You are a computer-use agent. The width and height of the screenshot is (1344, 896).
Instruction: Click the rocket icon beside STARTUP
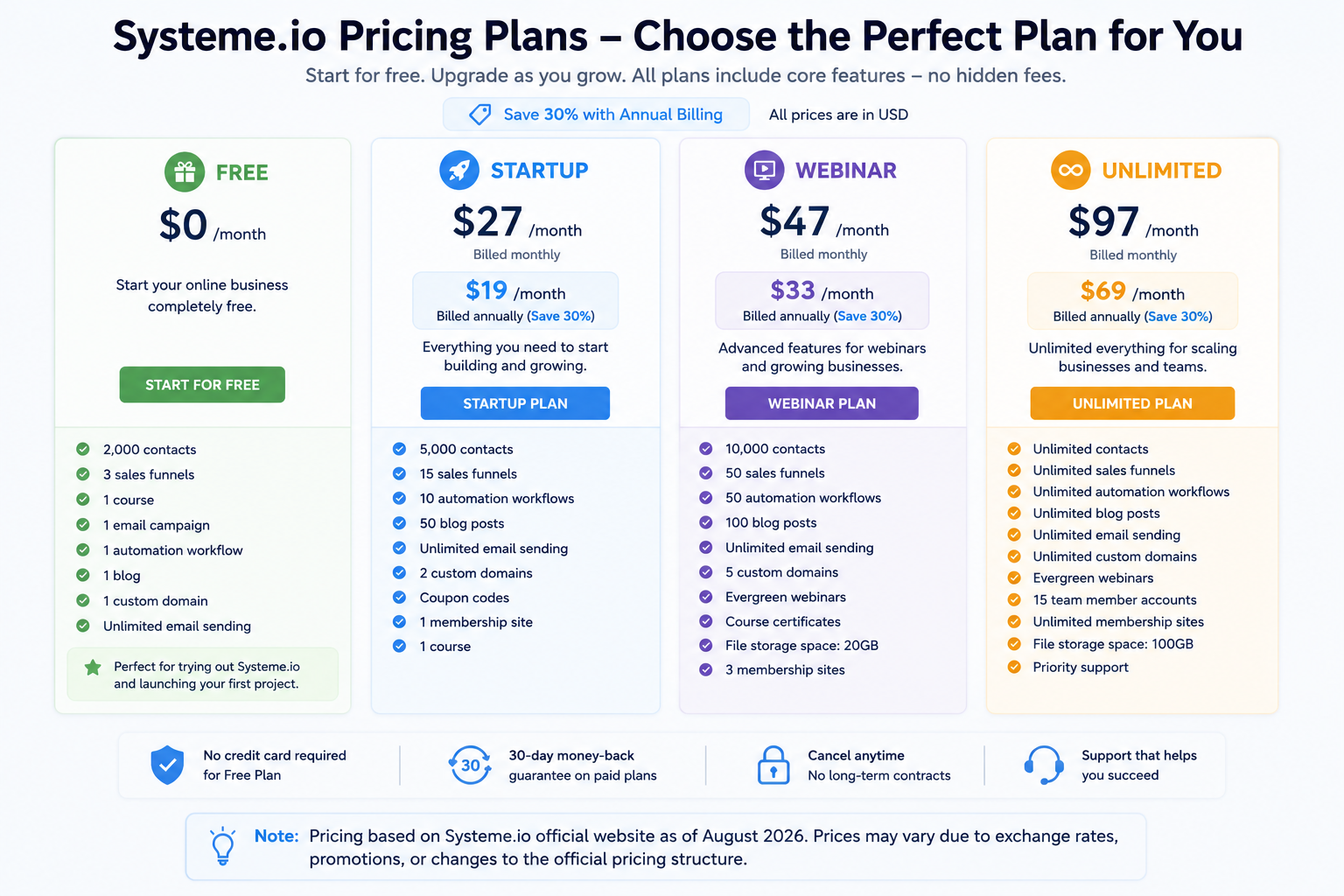click(x=459, y=170)
